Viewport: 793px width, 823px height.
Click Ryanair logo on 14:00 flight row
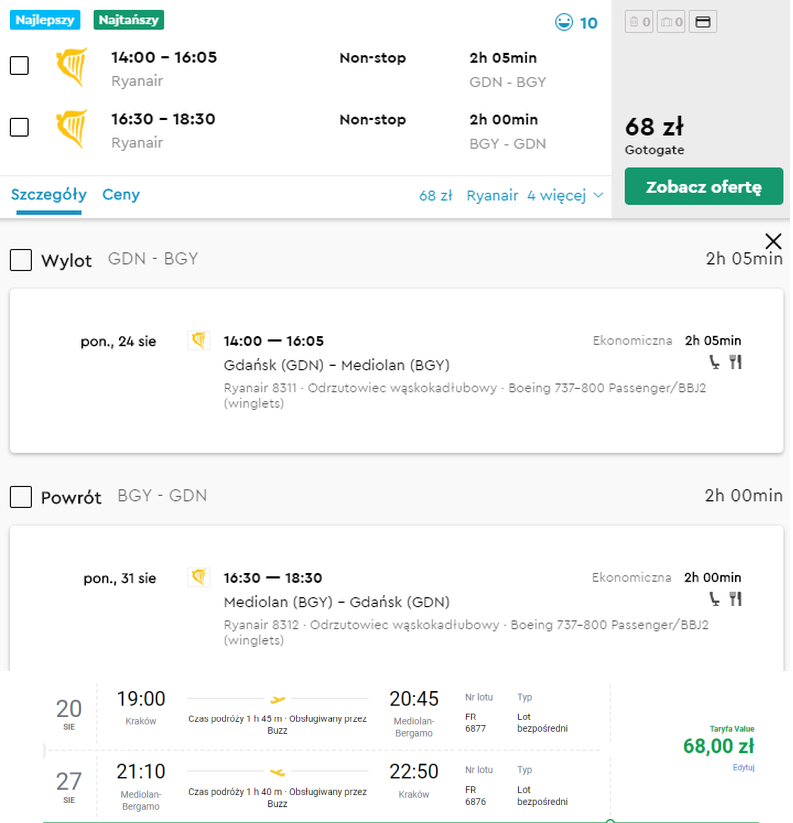coord(71,68)
